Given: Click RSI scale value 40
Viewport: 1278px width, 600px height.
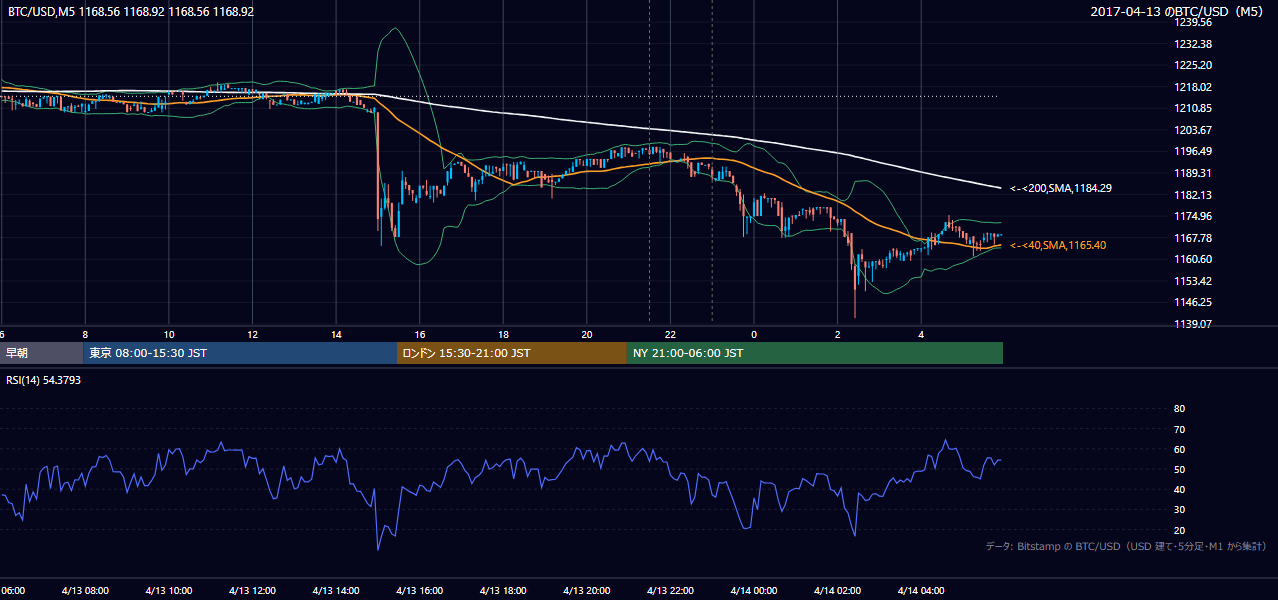Looking at the screenshot, I should coord(1179,490).
